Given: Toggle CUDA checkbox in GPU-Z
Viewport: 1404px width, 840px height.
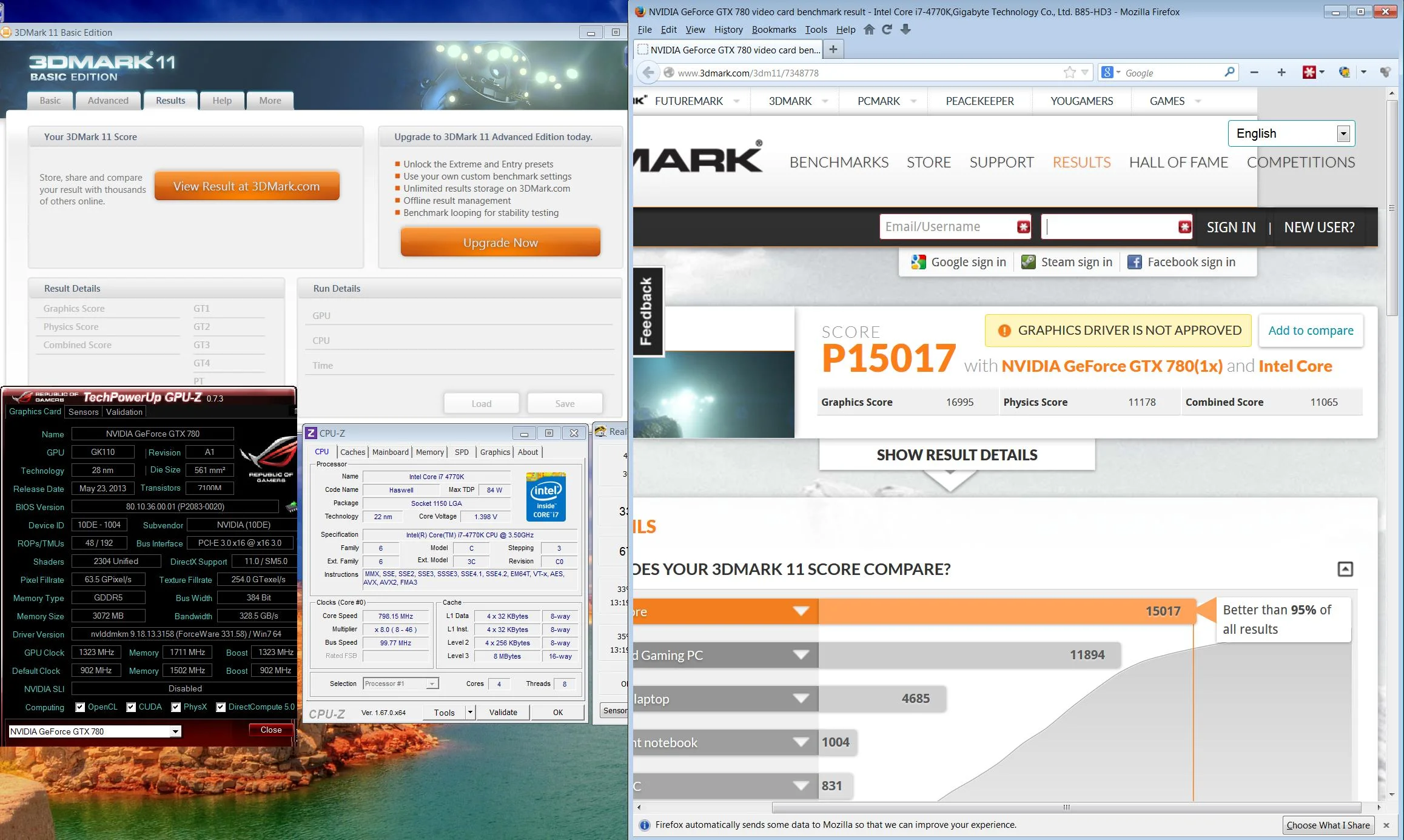Looking at the screenshot, I should 131,707.
